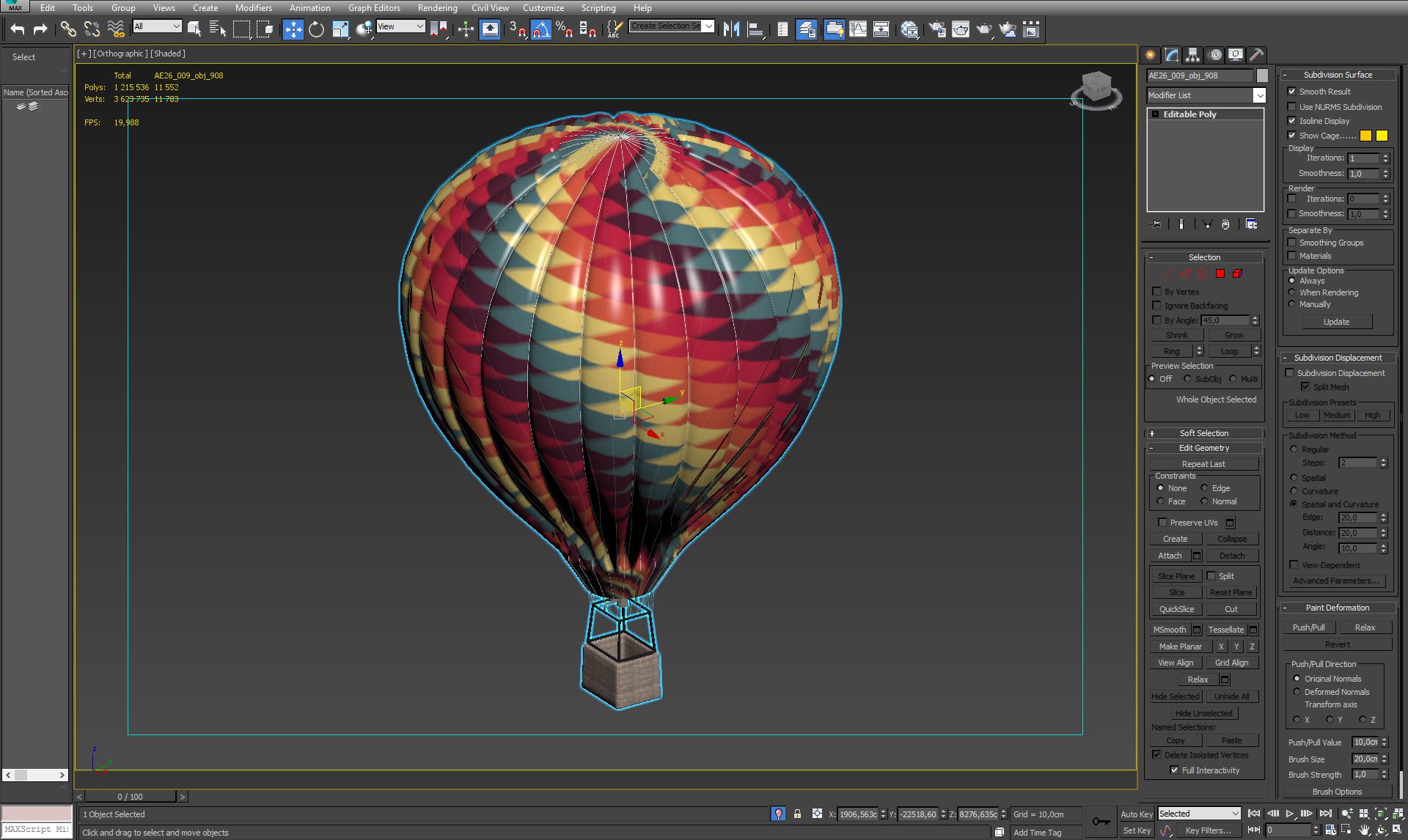Toggle the Angle Snap icon
1408x840 pixels.
pyautogui.click(x=540, y=29)
